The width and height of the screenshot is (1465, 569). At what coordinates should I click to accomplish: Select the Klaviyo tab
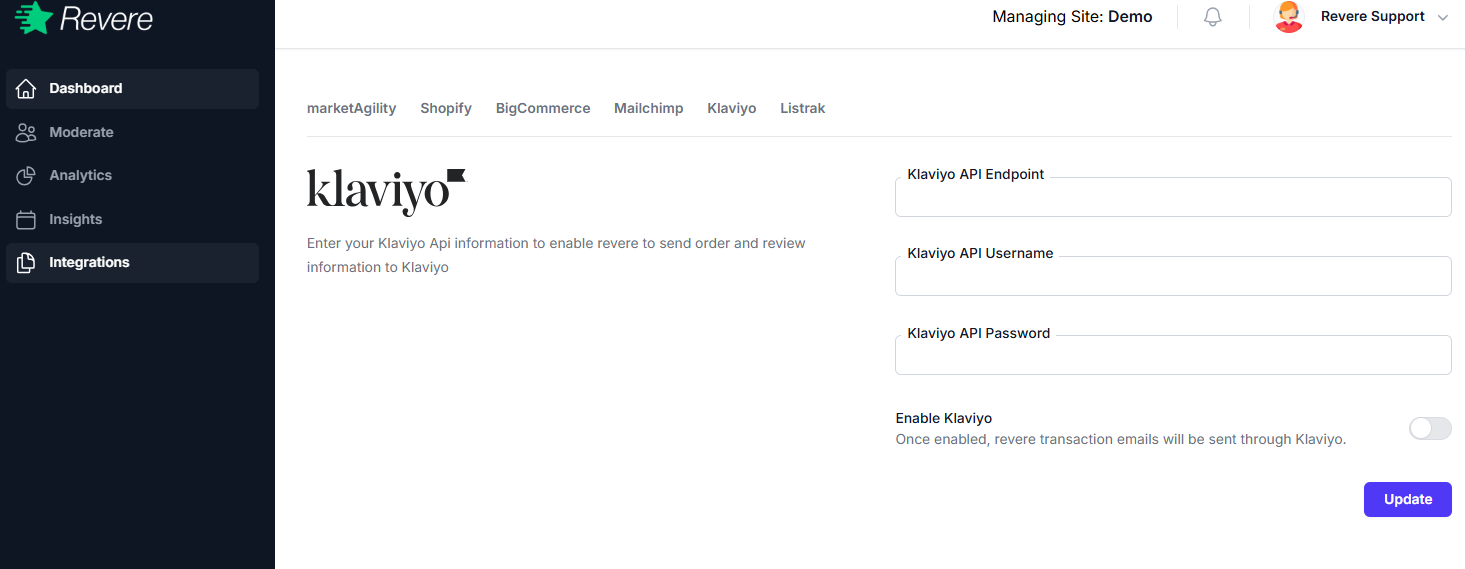(x=732, y=108)
